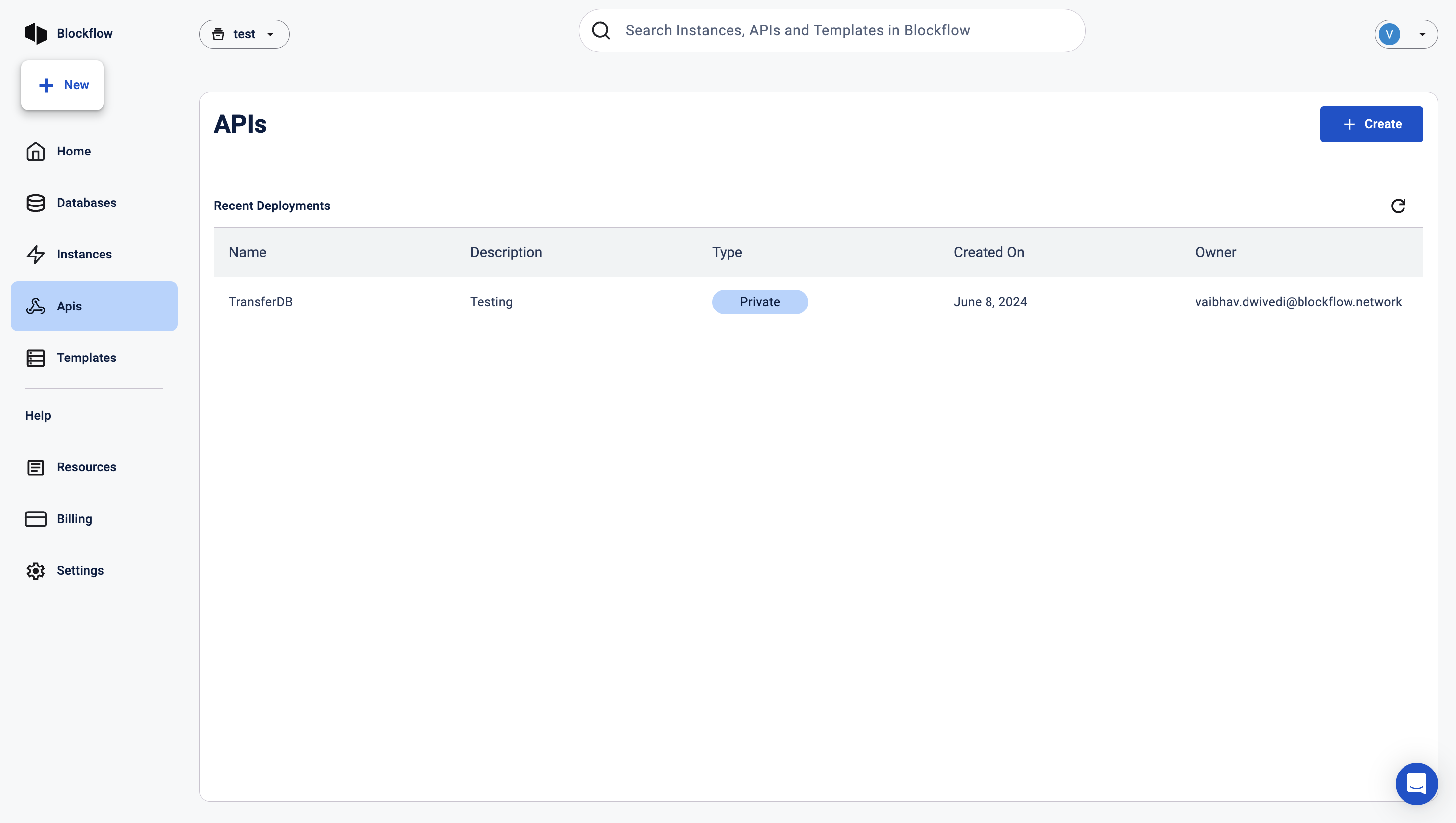Open the chat support bubble
Image resolution: width=1456 pixels, height=823 pixels.
point(1416,783)
